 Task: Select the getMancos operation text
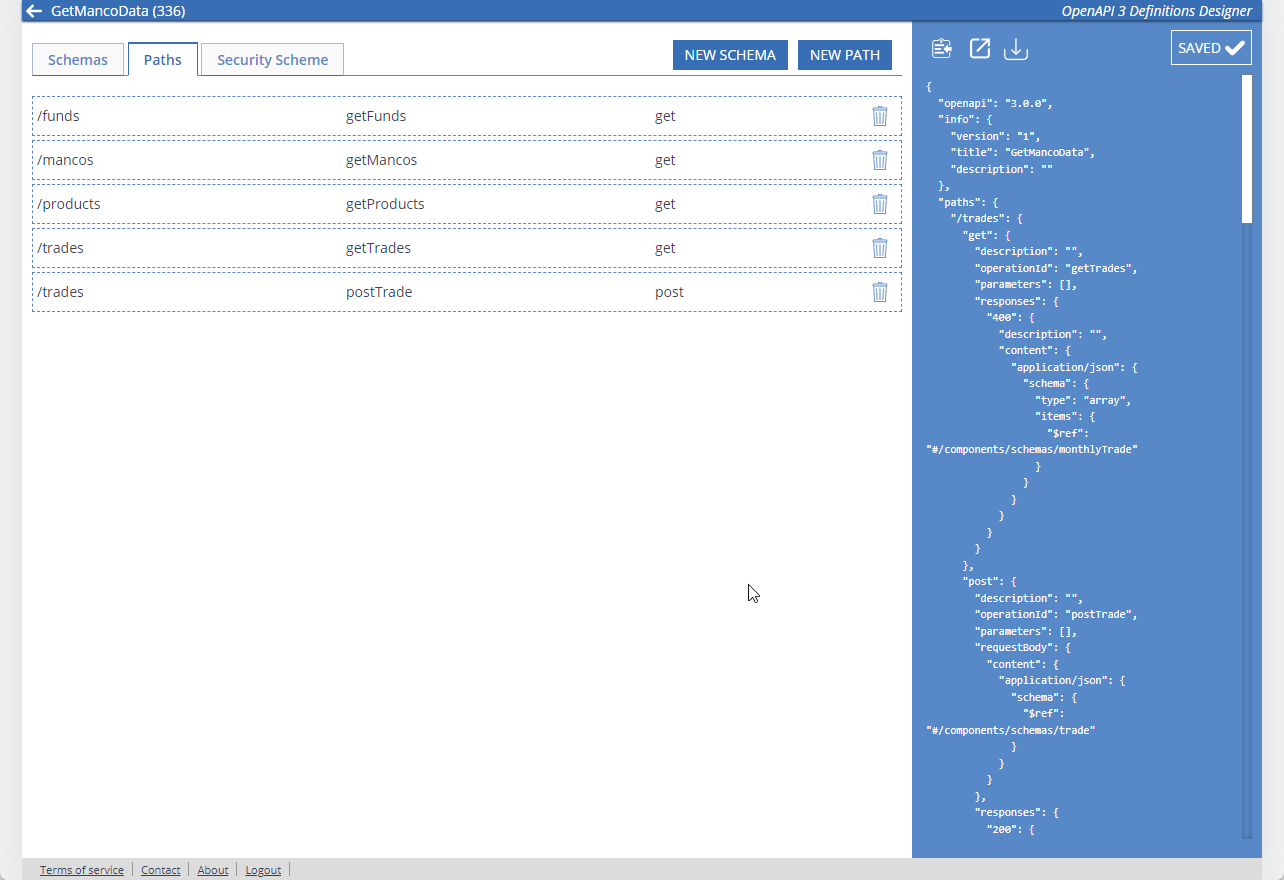pyautogui.click(x=382, y=160)
